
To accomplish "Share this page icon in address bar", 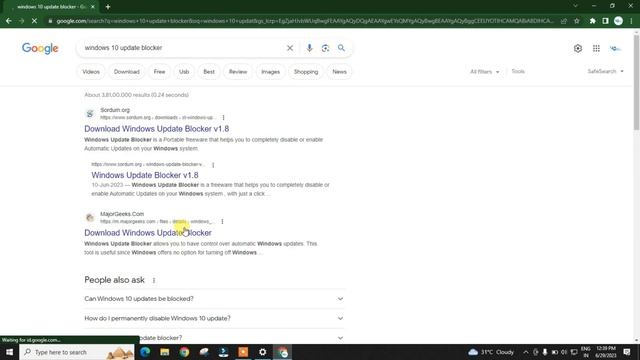I will tap(564, 21).
